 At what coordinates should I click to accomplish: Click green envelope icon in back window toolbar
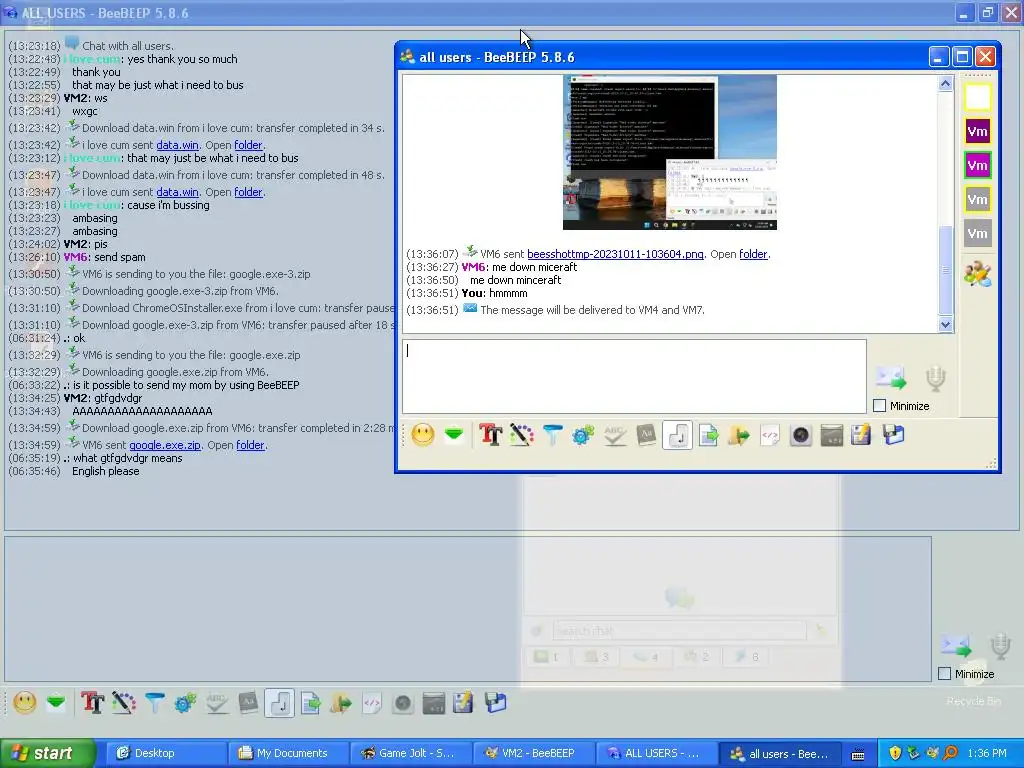pos(56,703)
